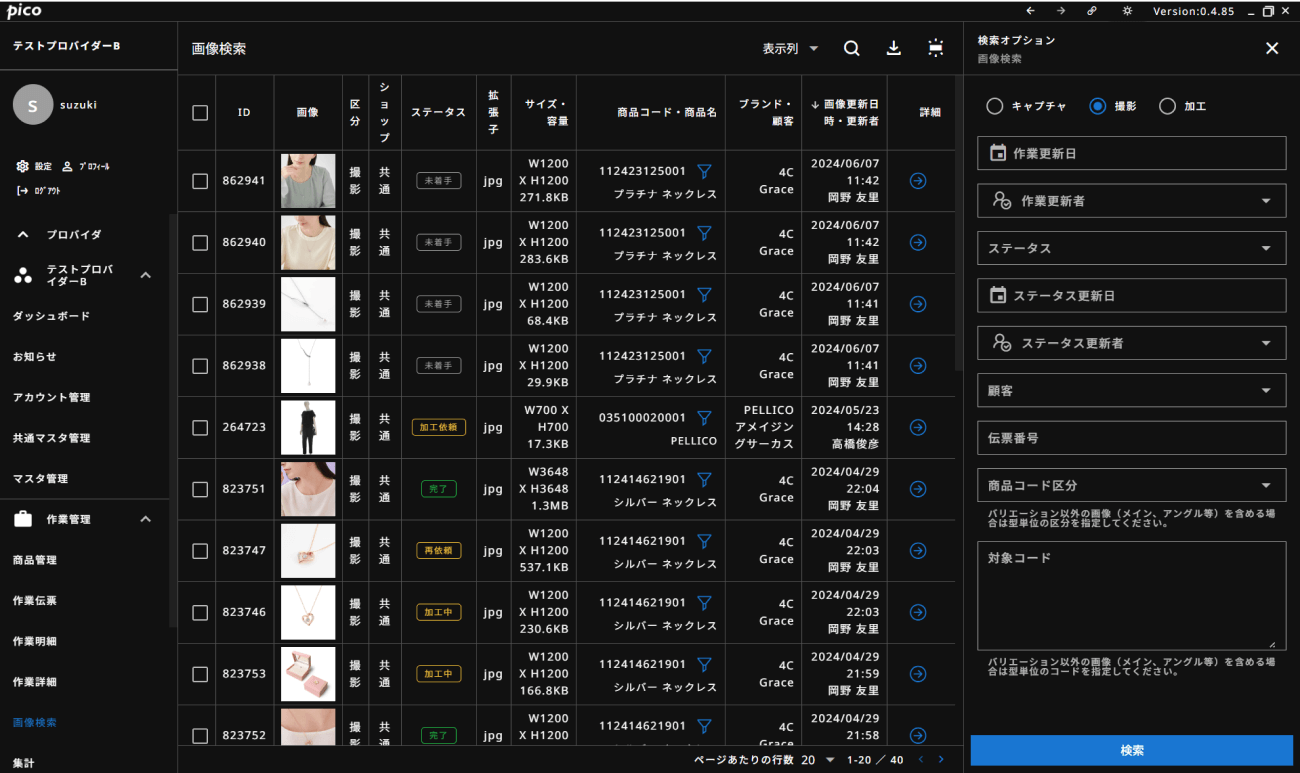The image size is (1300, 773).
Task: Click the ステータス更新日 date field
Action: coord(1131,296)
